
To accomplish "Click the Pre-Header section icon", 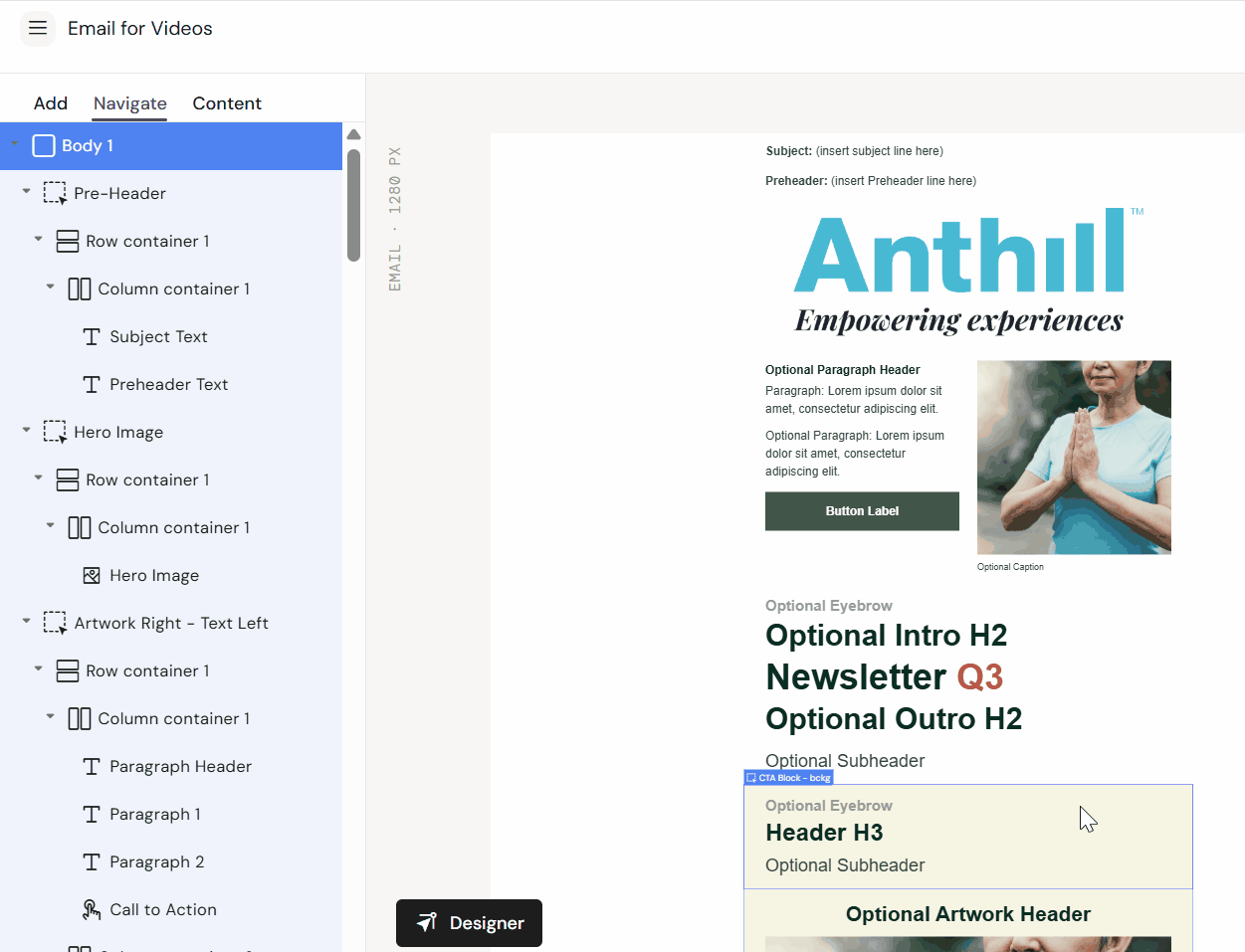I will 55,194.
